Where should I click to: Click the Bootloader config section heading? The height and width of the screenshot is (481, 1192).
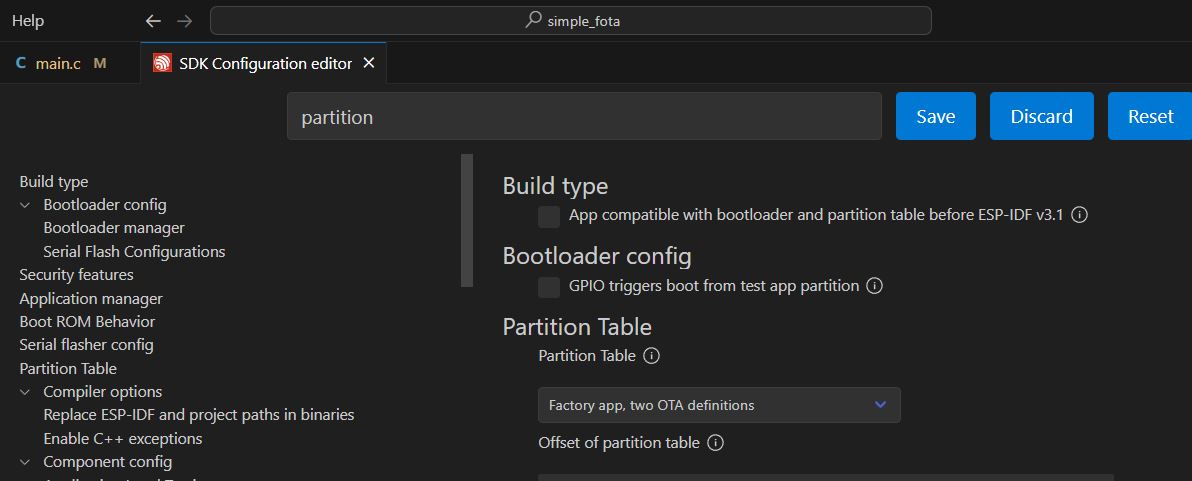pos(597,257)
